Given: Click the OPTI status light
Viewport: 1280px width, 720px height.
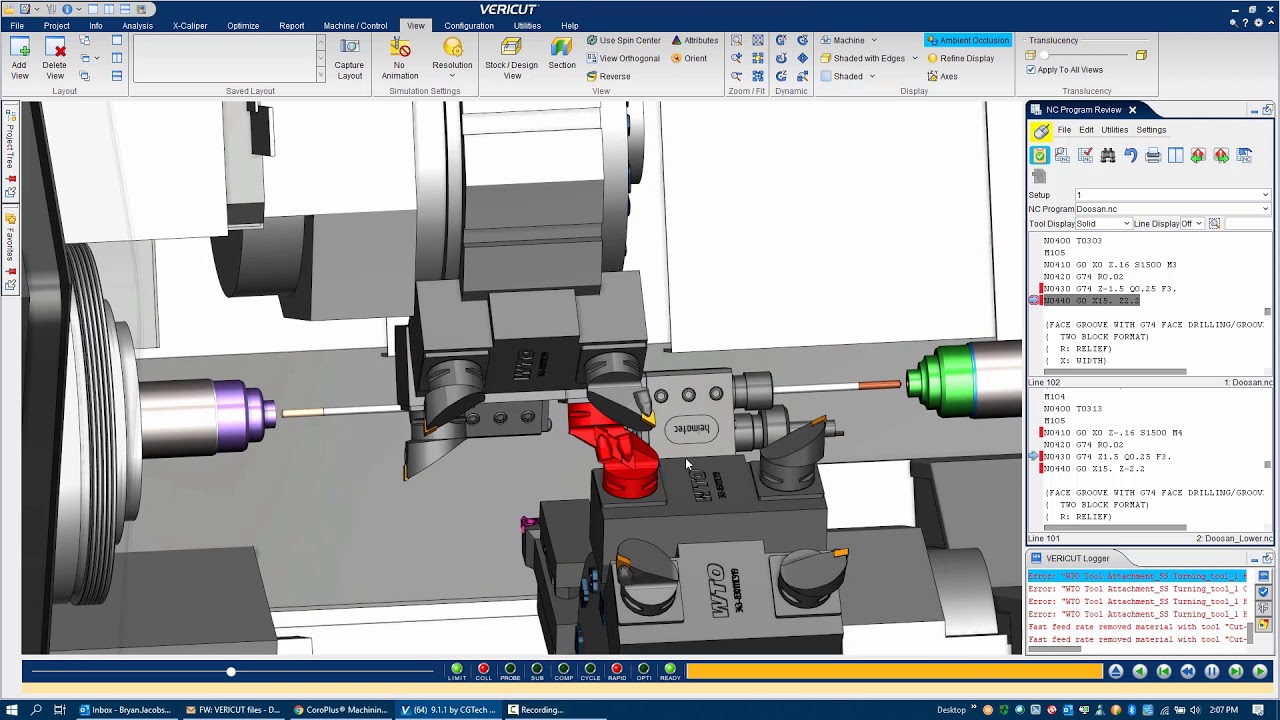Looking at the screenshot, I should (643, 669).
